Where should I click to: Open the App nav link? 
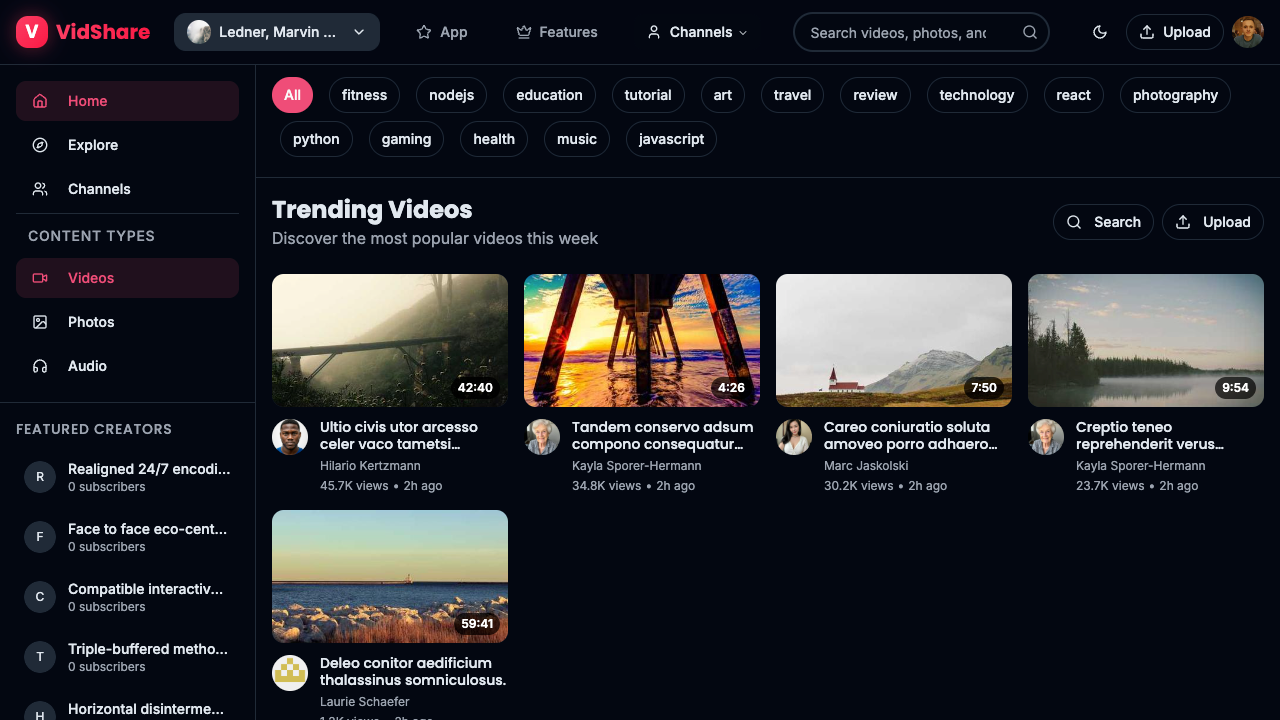coord(442,32)
